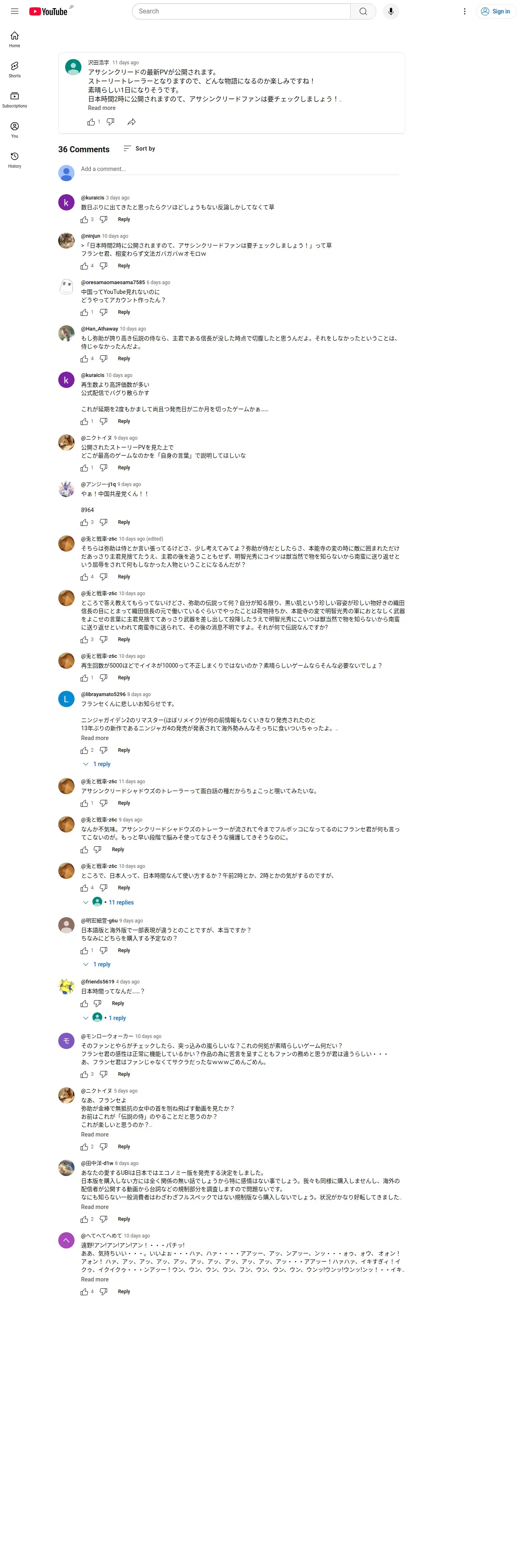This screenshot has width=523, height=1568.
Task: Like the post by 沢田浩字
Action: pos(91,122)
